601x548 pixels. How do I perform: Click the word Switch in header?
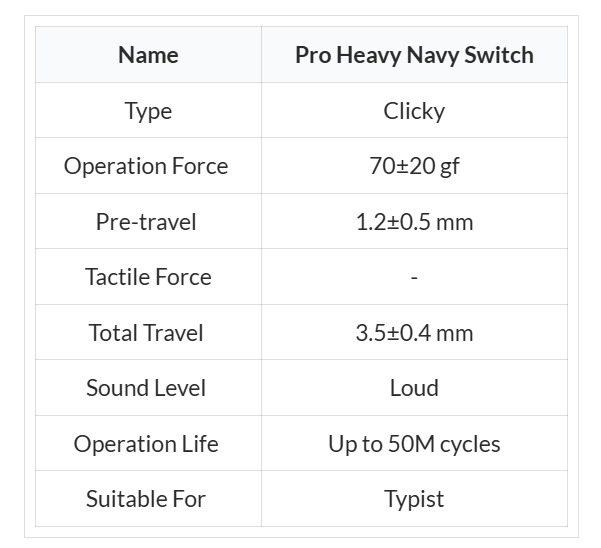point(499,55)
